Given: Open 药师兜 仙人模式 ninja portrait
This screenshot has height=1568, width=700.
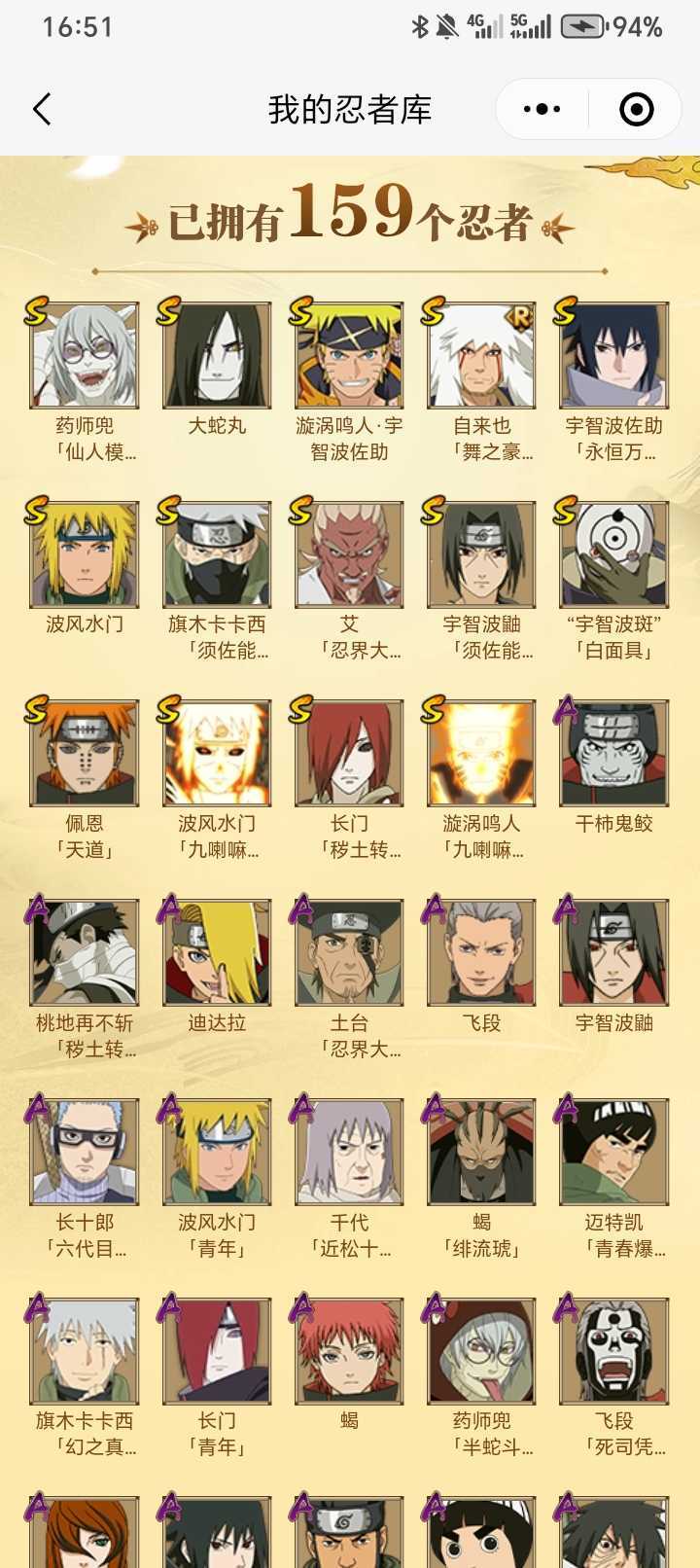Looking at the screenshot, I should 85,355.
